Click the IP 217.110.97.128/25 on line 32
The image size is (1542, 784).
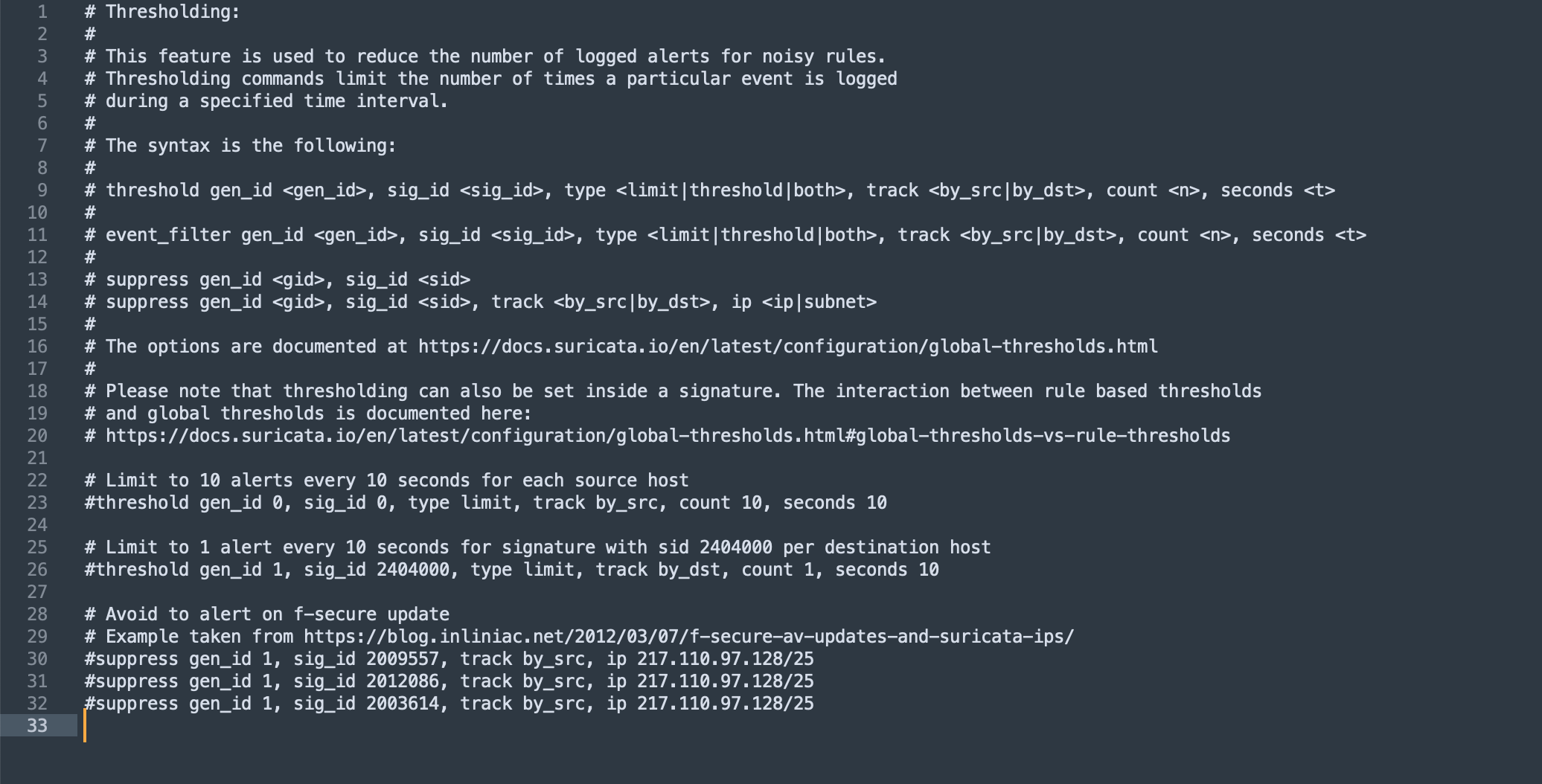click(x=725, y=704)
